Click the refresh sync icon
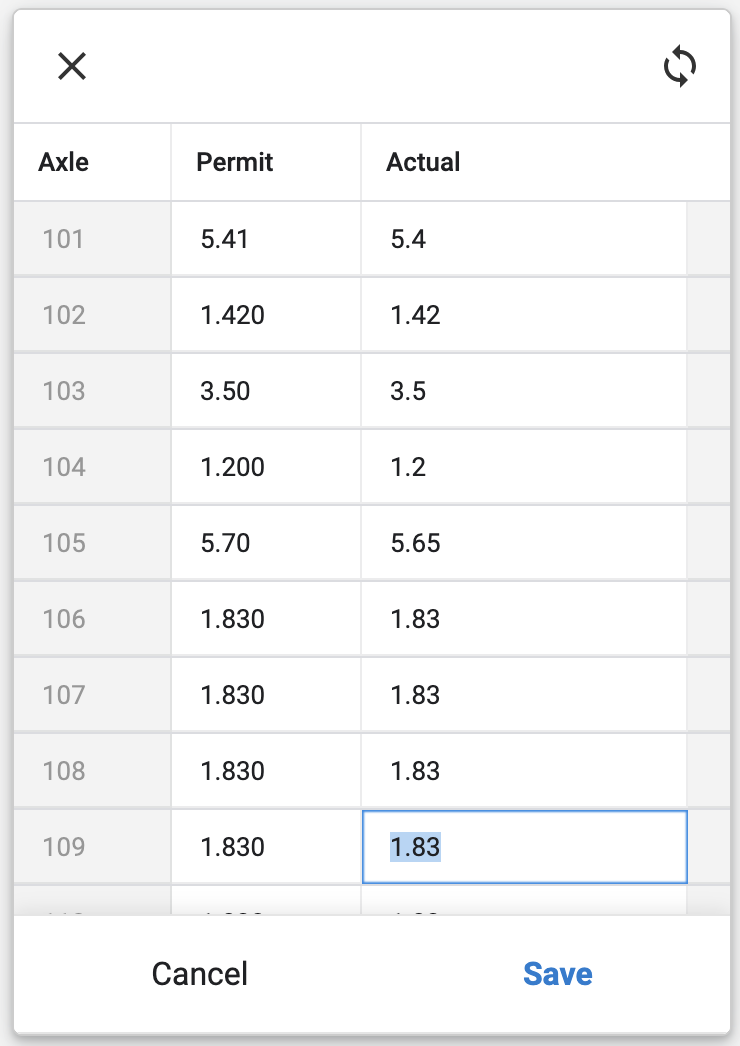 [680, 67]
